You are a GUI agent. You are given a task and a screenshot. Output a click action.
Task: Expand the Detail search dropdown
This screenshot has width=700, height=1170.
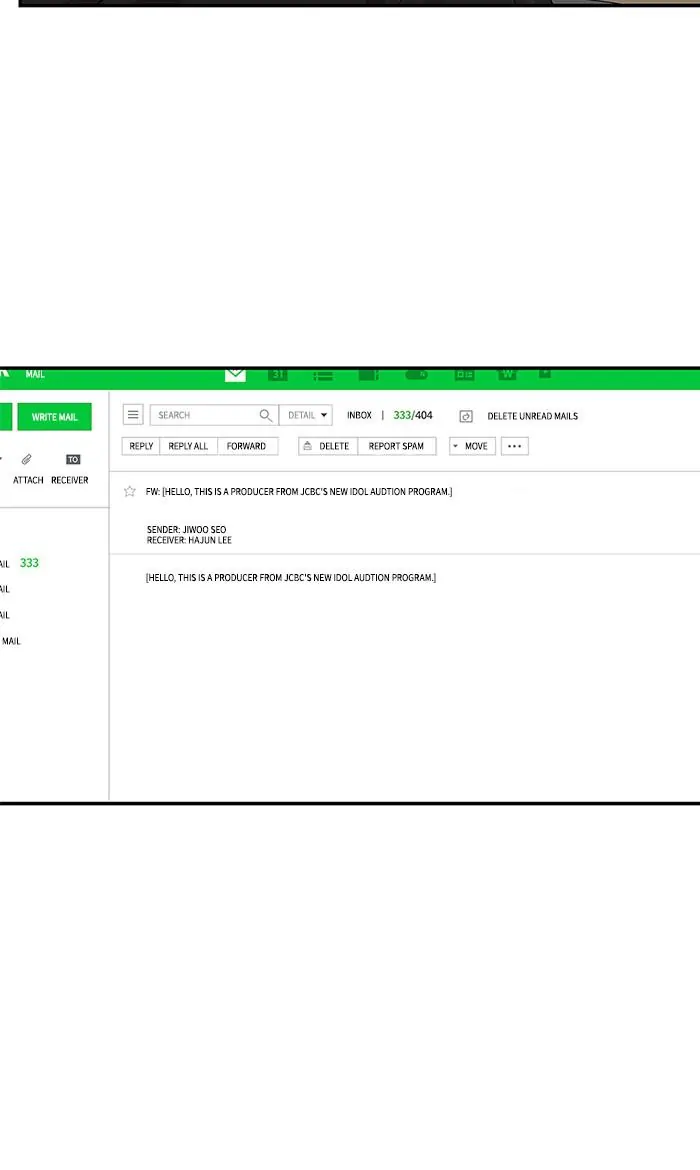[306, 415]
